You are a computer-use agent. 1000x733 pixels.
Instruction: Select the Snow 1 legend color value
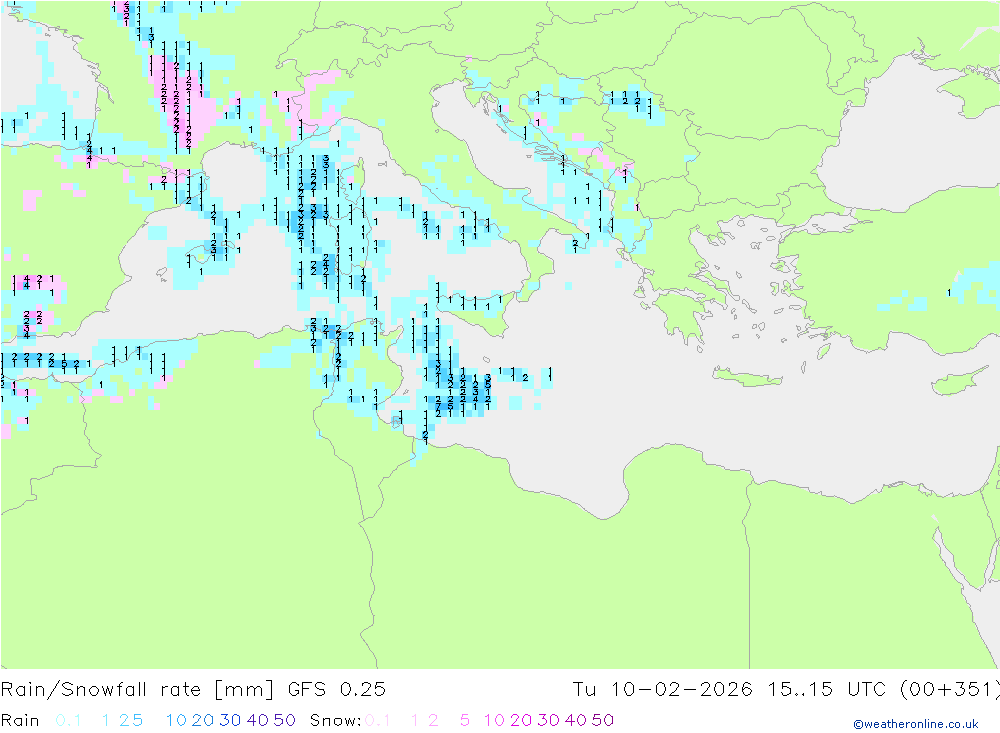pos(415,720)
